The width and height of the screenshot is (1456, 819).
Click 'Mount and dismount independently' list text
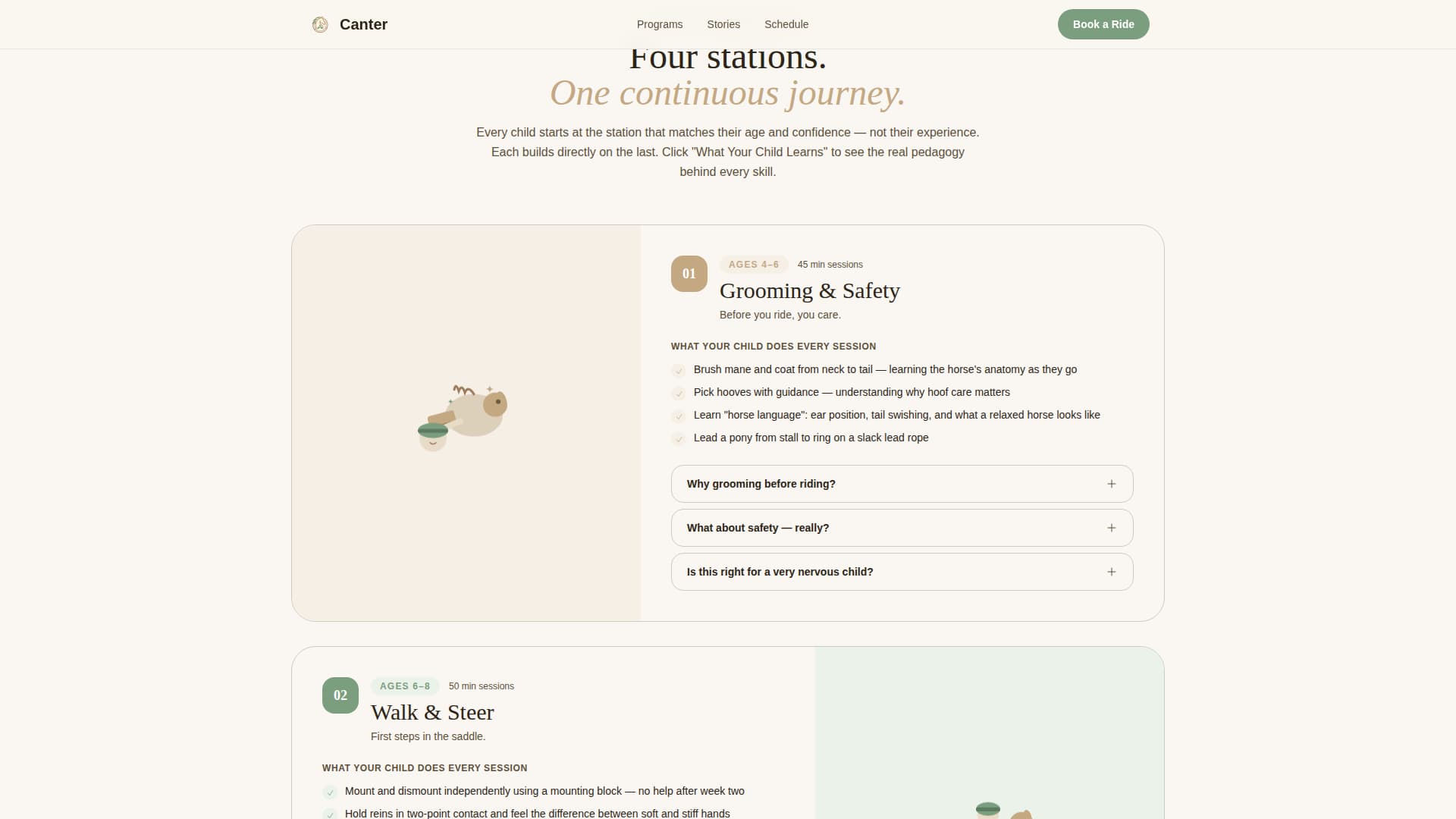[544, 791]
